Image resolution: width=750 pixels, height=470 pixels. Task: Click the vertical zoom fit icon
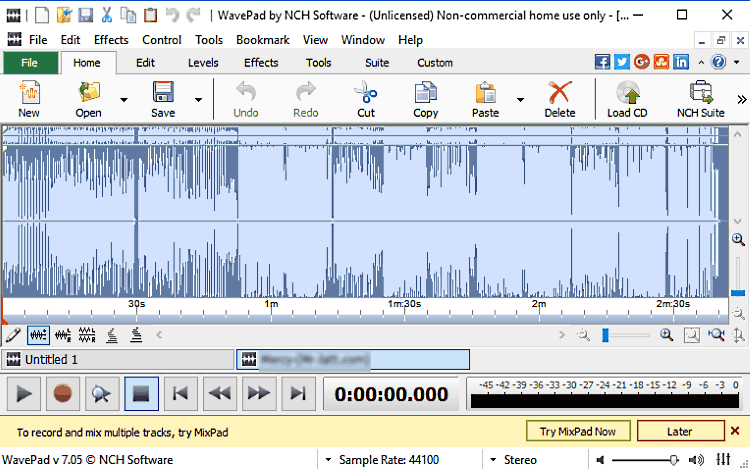pos(739,335)
